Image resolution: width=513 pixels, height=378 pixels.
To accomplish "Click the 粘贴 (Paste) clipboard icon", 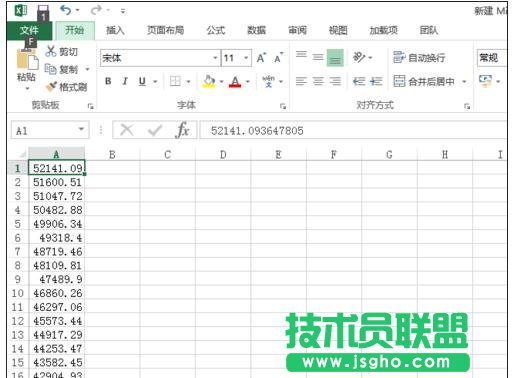I will 27,59.
